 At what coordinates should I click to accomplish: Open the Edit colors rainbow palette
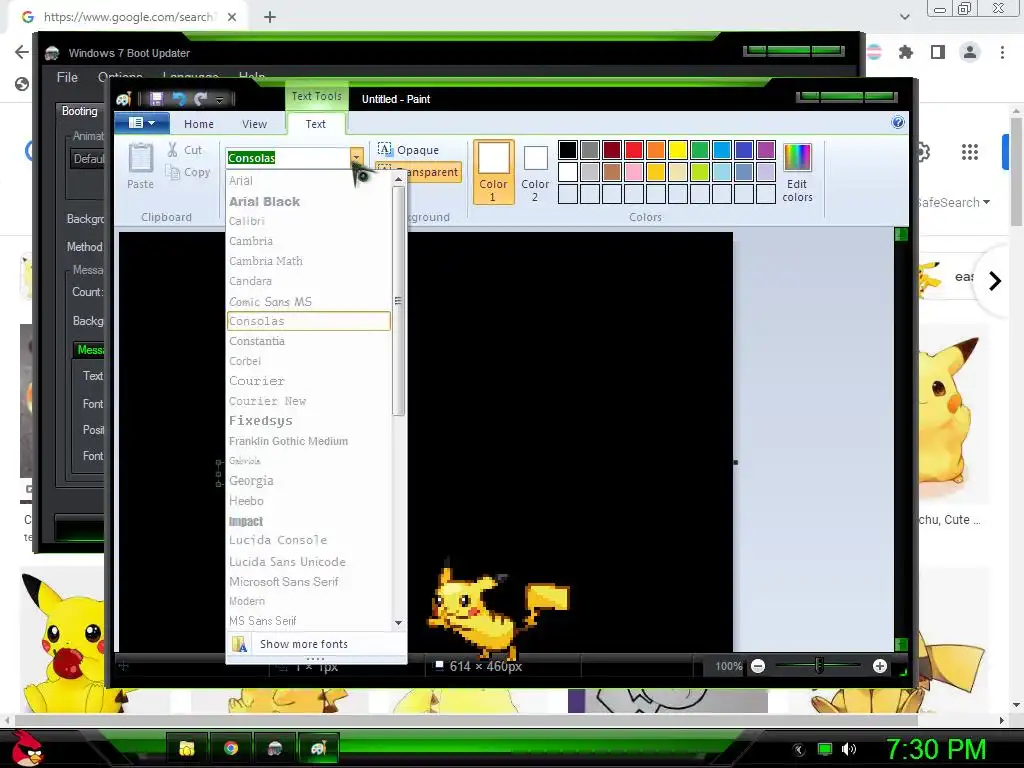(x=797, y=157)
